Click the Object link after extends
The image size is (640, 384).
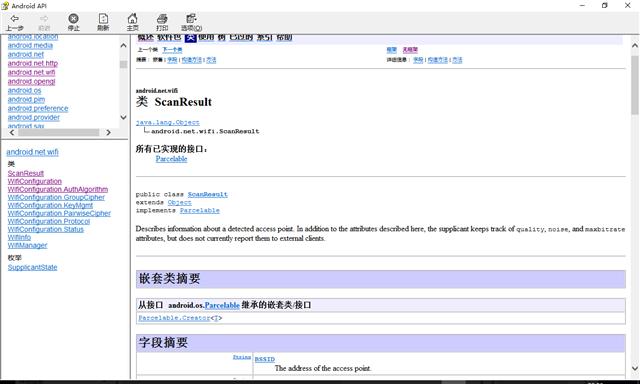click(x=180, y=202)
